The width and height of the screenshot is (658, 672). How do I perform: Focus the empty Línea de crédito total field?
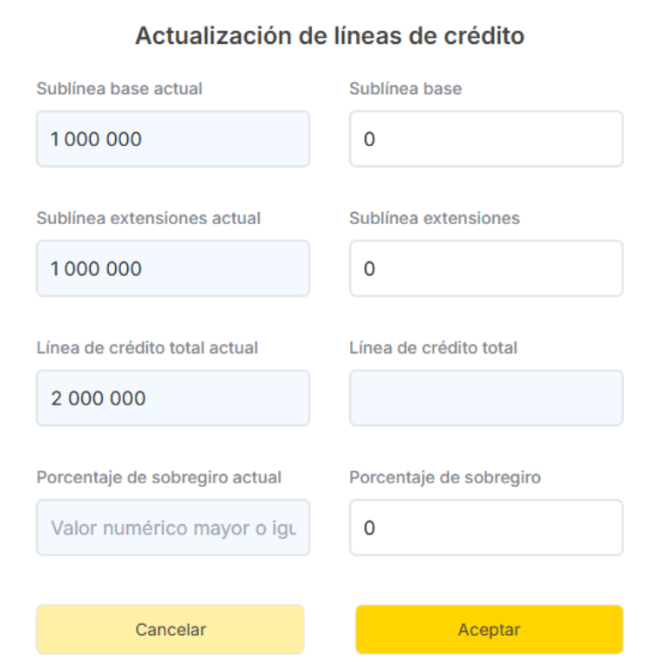point(486,398)
